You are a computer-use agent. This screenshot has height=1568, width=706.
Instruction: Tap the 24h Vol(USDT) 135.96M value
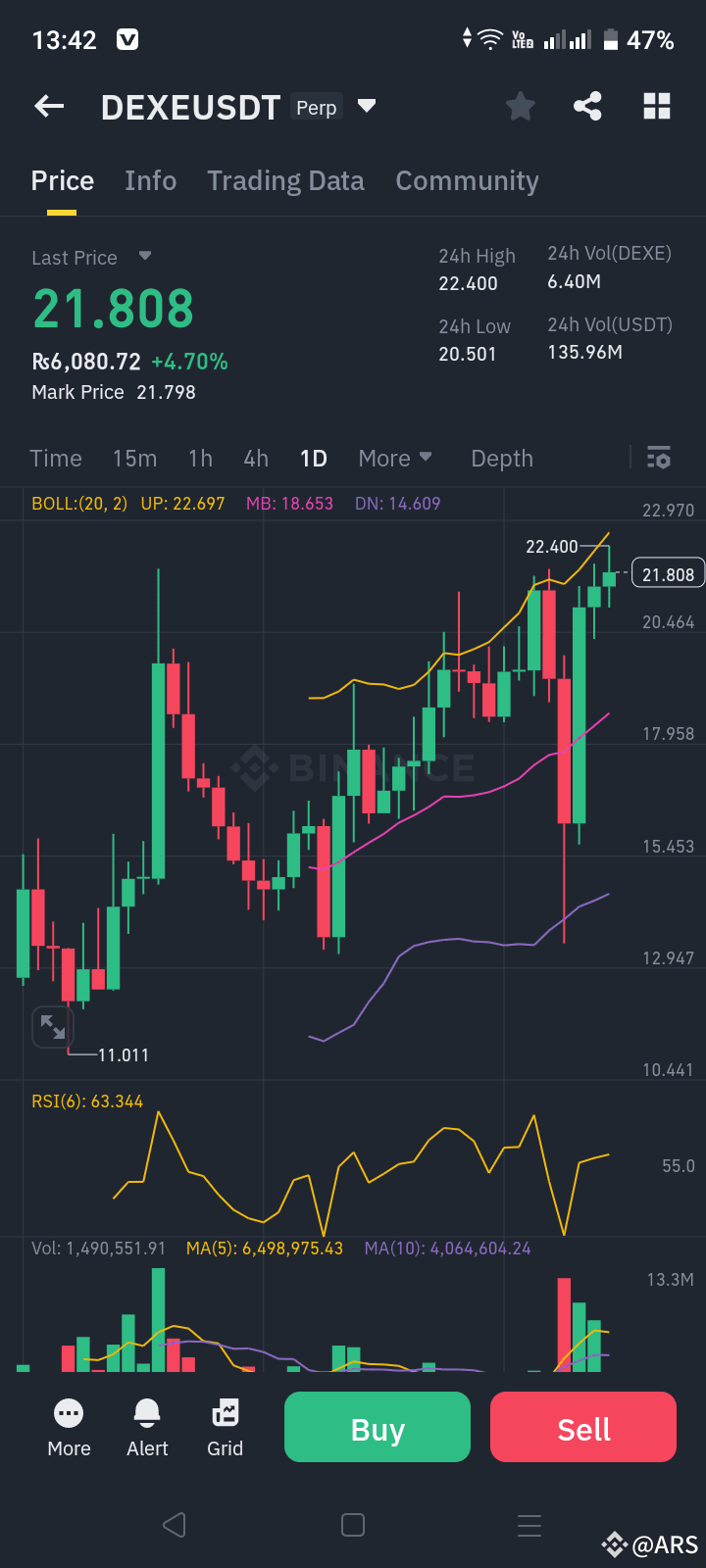(x=584, y=352)
